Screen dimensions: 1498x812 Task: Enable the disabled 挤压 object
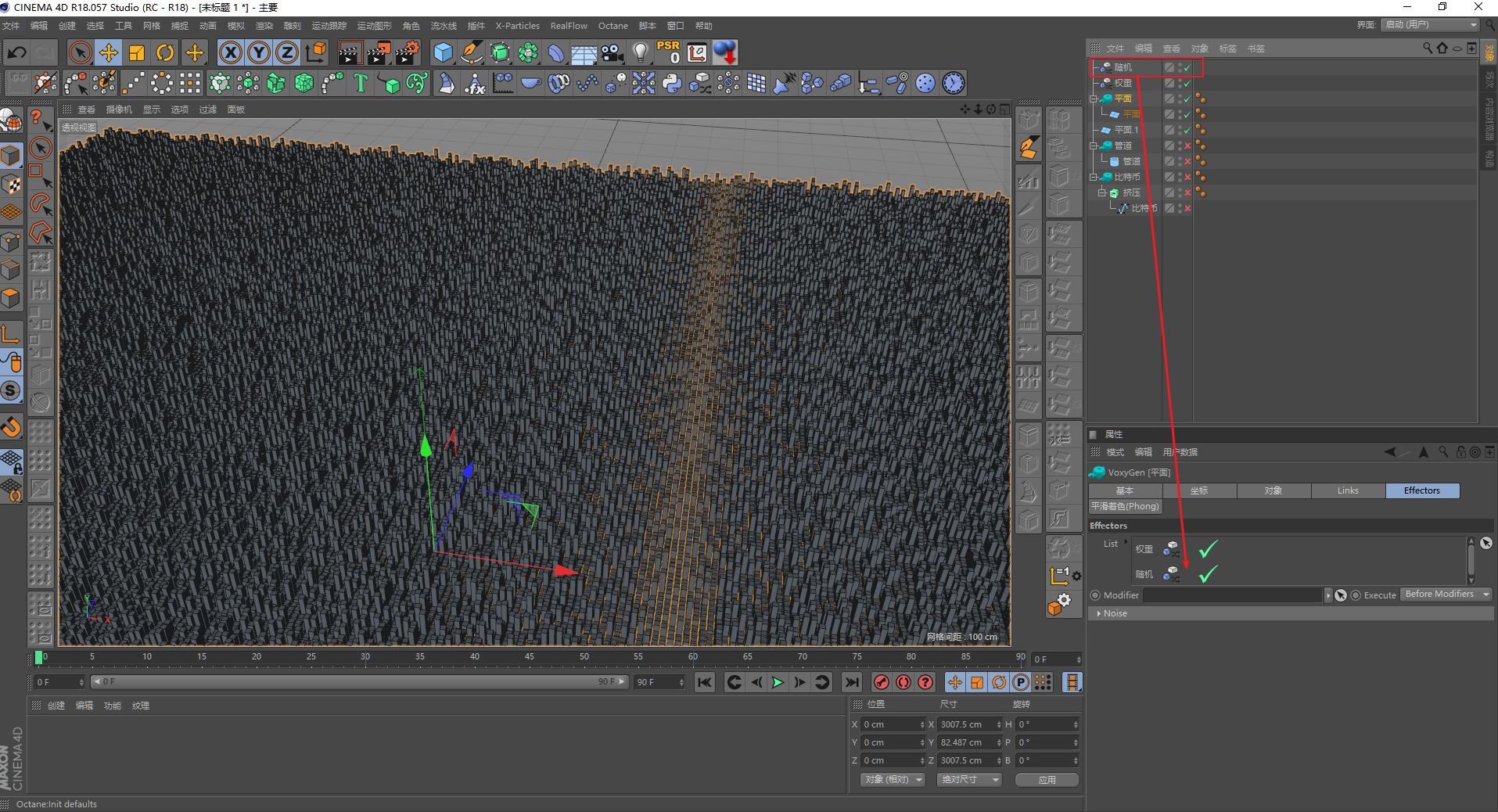1187,193
